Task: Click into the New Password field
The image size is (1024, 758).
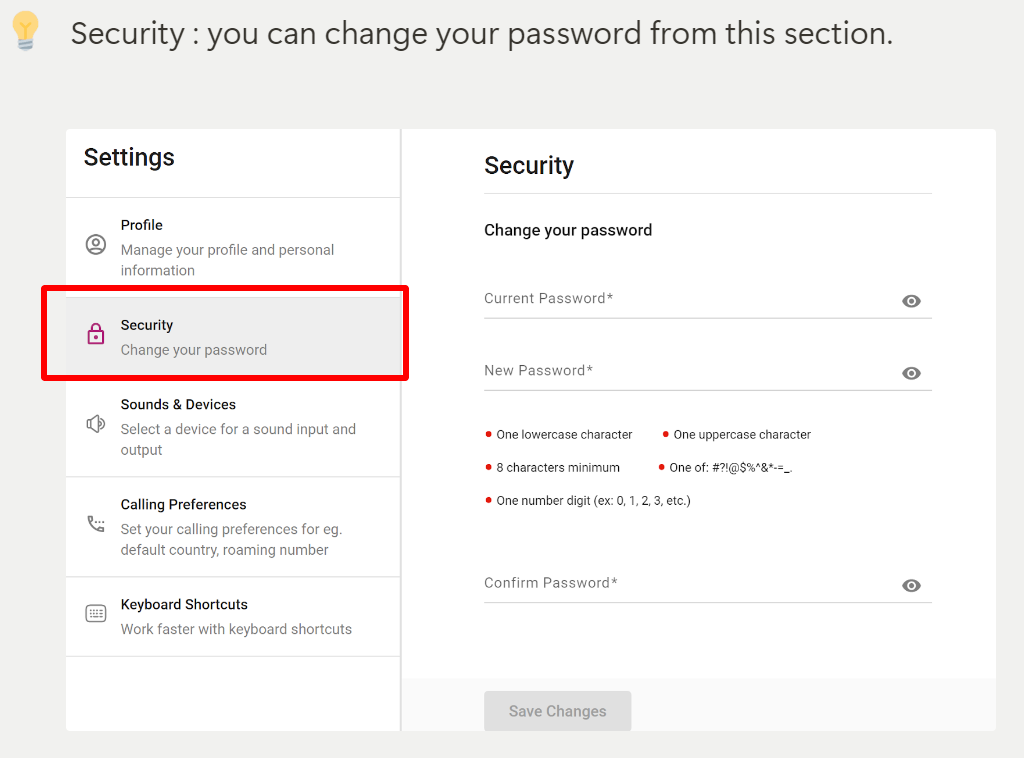Action: click(691, 371)
